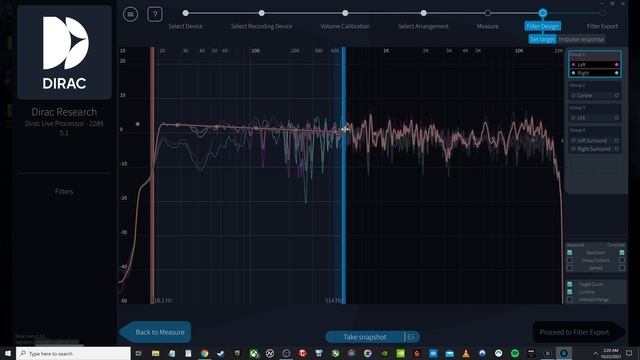This screenshot has height=360, width=640.
Task: Toggle the Measured Spectrum checkbox
Action: click(570, 253)
